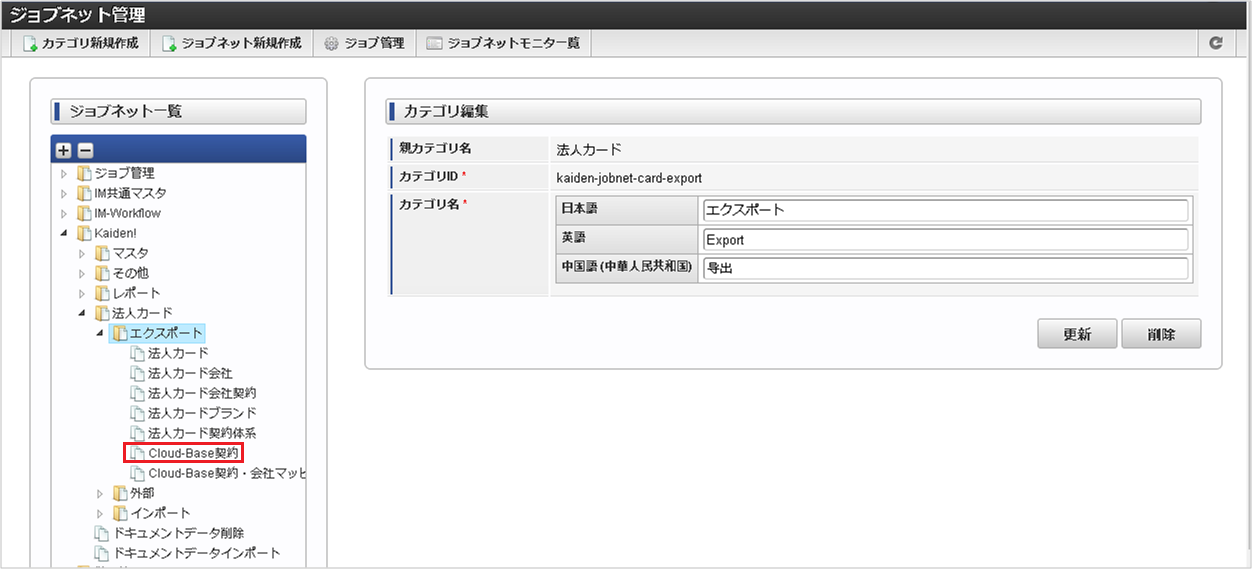
Task: Expand the レポート folder arrow
Action: coord(83,293)
